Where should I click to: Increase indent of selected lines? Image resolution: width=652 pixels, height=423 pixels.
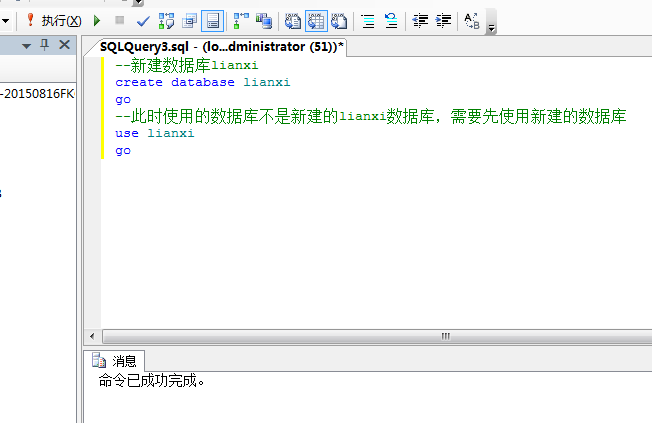(x=443, y=21)
